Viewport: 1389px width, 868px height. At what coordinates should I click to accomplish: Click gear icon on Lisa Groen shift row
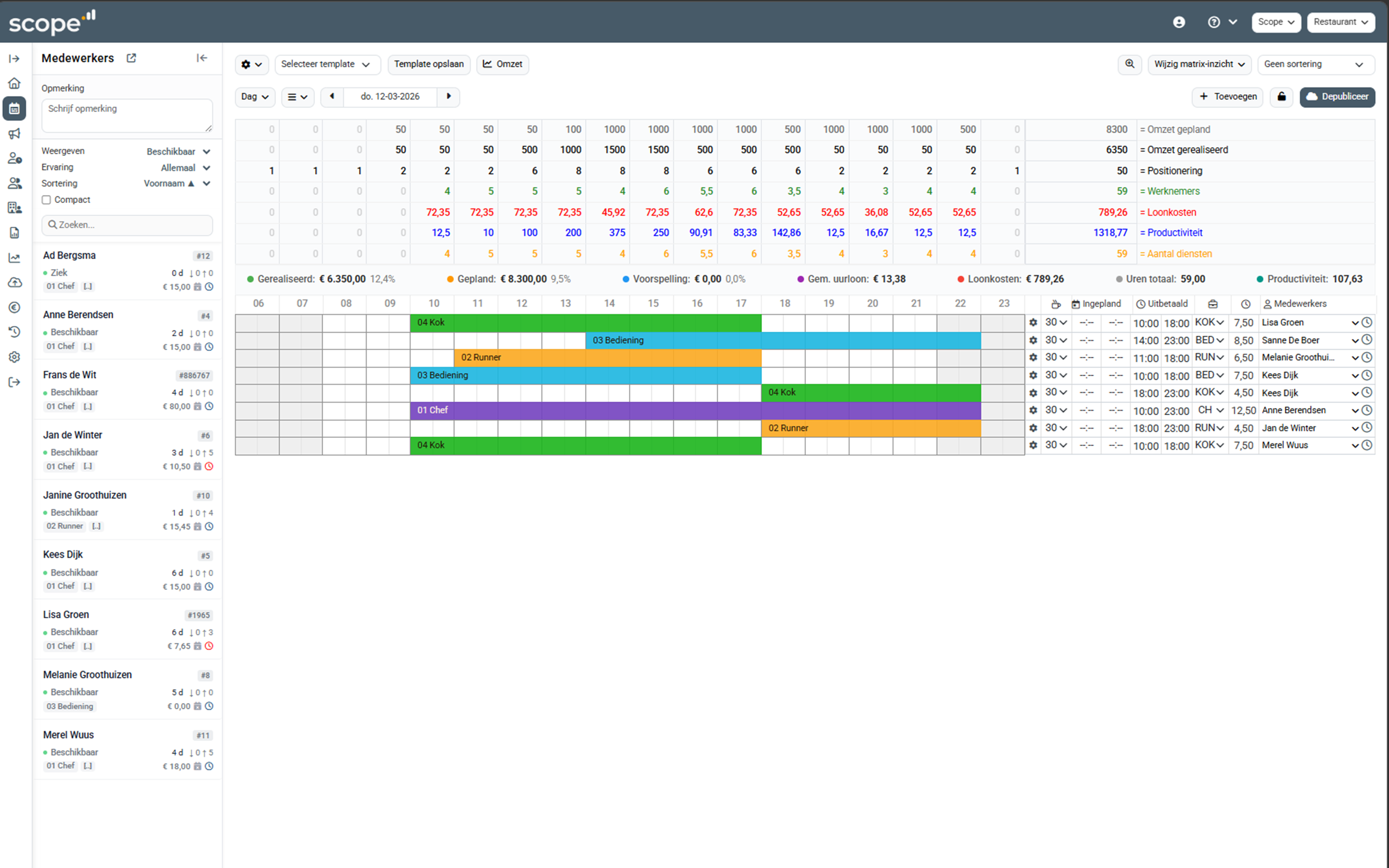(1033, 323)
